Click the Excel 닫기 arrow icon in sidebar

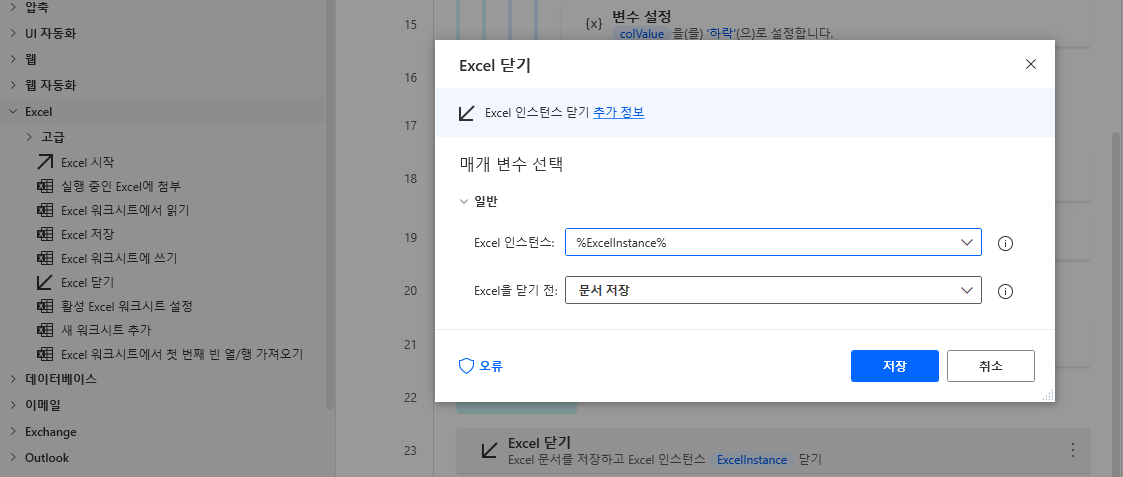point(45,282)
